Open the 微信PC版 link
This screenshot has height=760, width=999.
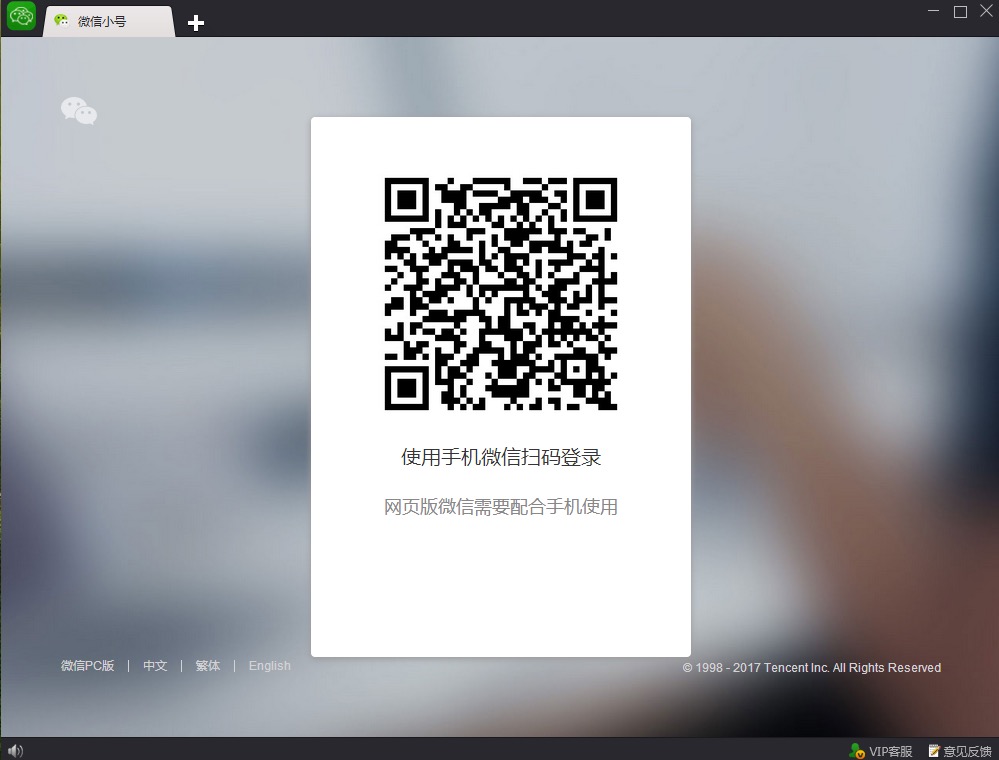point(87,666)
